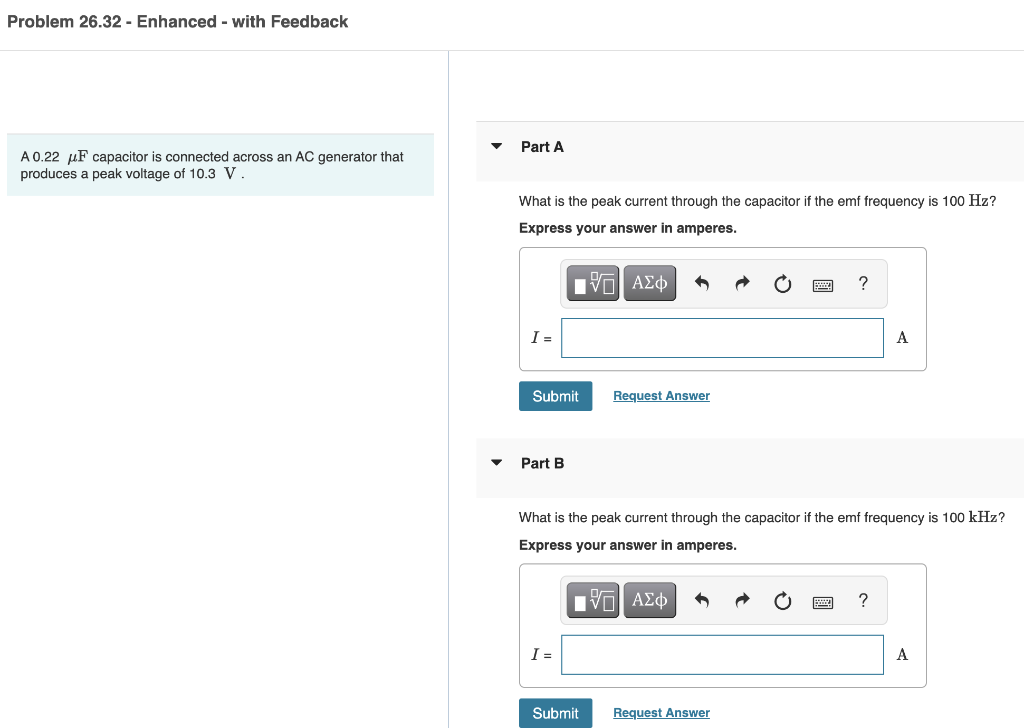Redo an entry in Part B editor
The width and height of the screenshot is (1024, 728).
[x=742, y=600]
